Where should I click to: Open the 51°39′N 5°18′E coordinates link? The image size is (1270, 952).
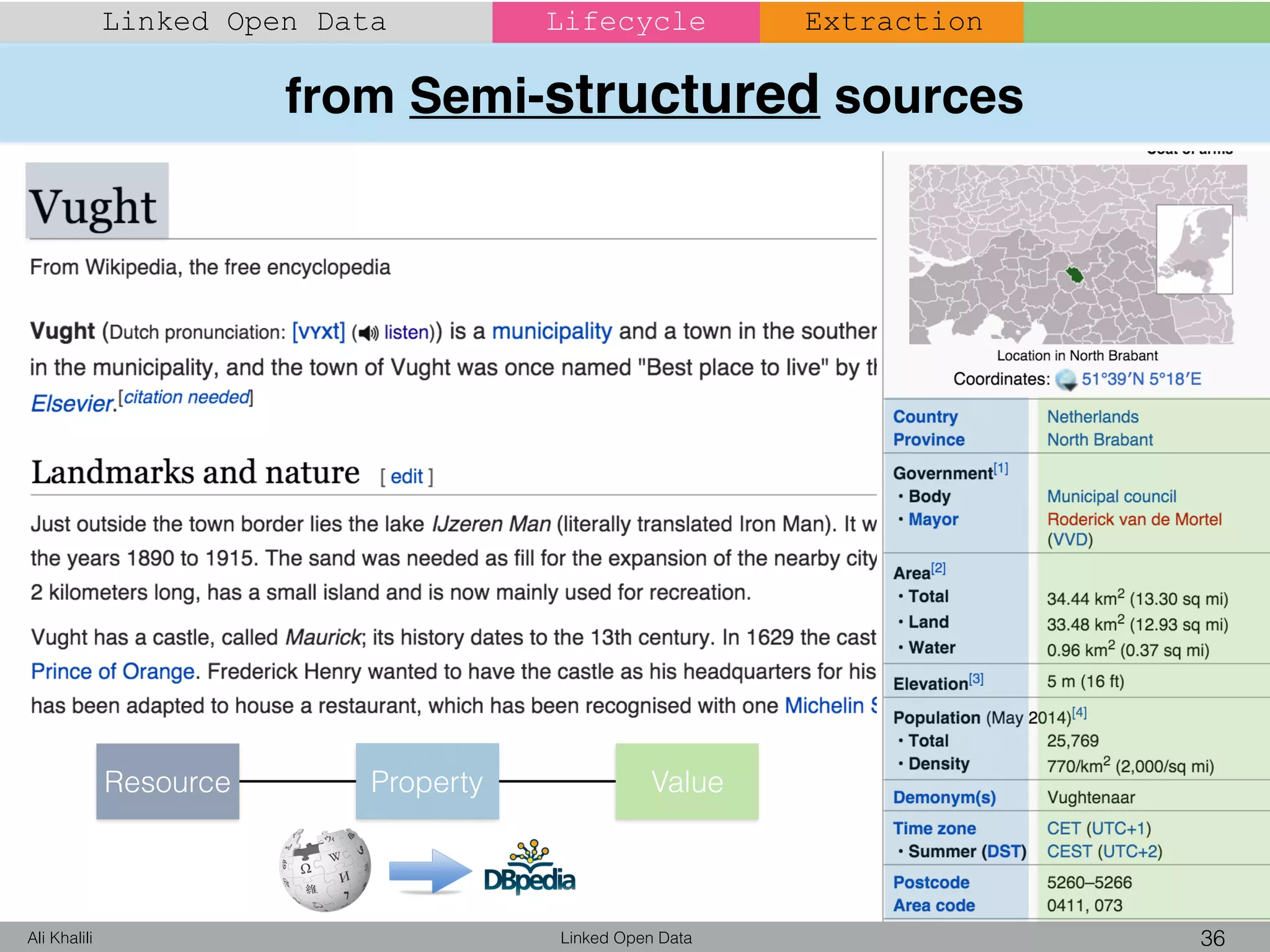coord(1141,379)
